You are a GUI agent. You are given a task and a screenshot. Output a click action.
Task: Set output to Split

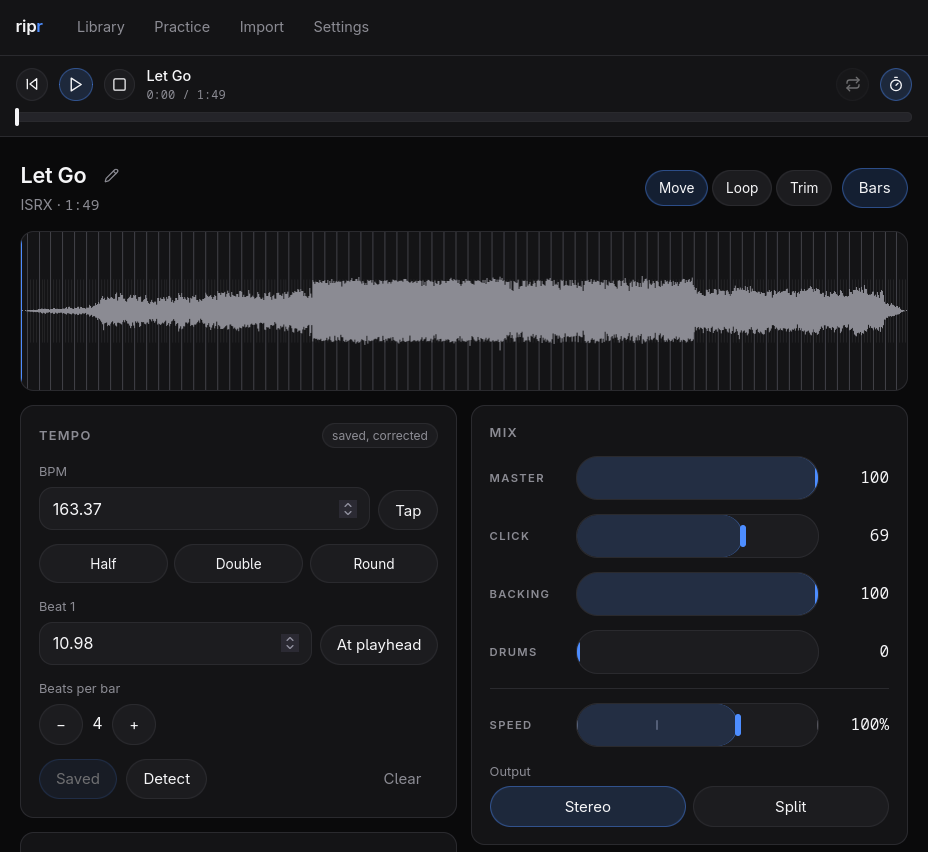click(x=791, y=806)
